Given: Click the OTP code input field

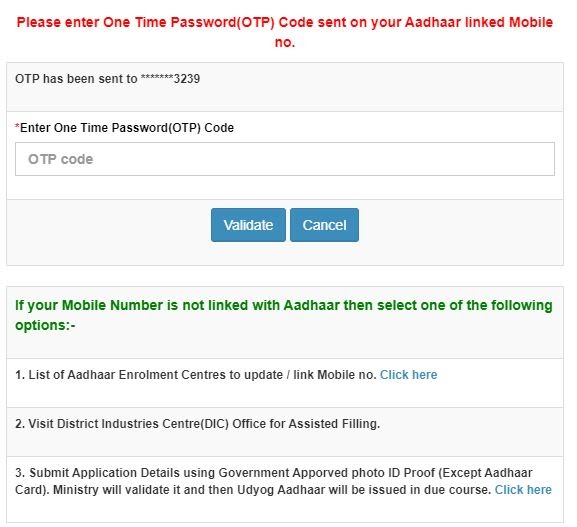Looking at the screenshot, I should pos(284,159).
